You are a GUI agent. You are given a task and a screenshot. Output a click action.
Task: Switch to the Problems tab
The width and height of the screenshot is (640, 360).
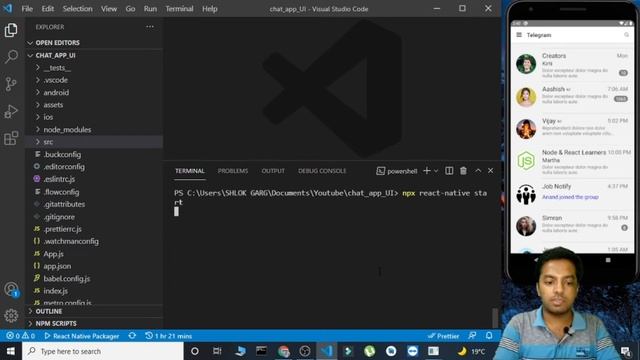[x=233, y=171]
